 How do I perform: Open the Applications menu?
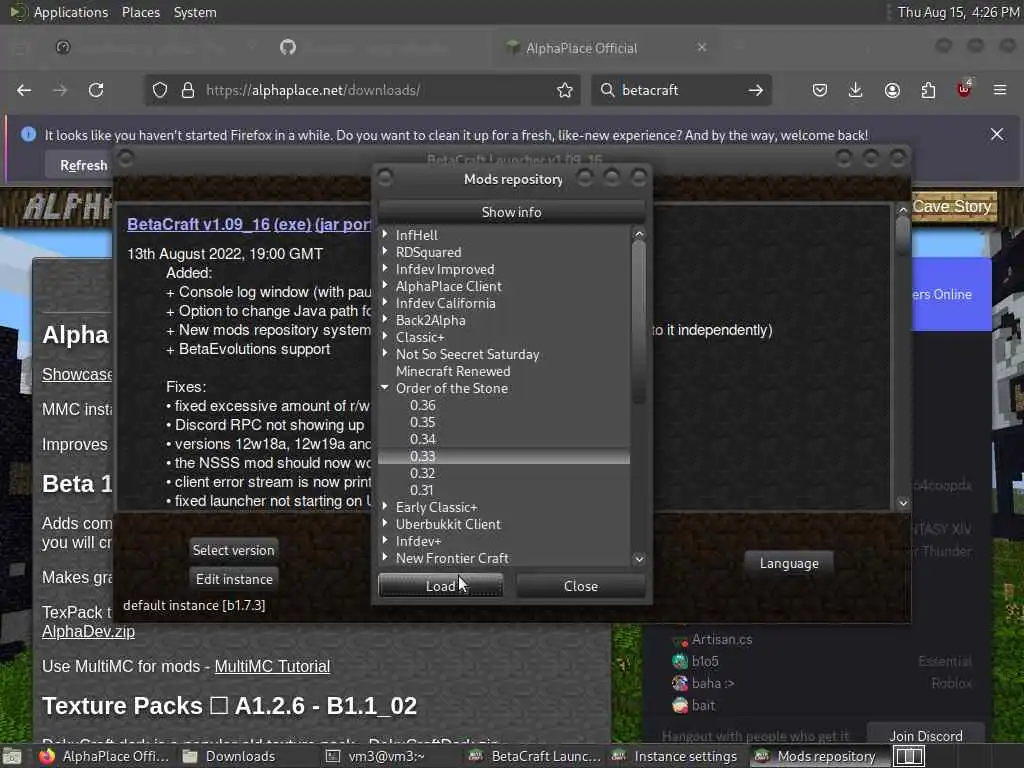71,12
